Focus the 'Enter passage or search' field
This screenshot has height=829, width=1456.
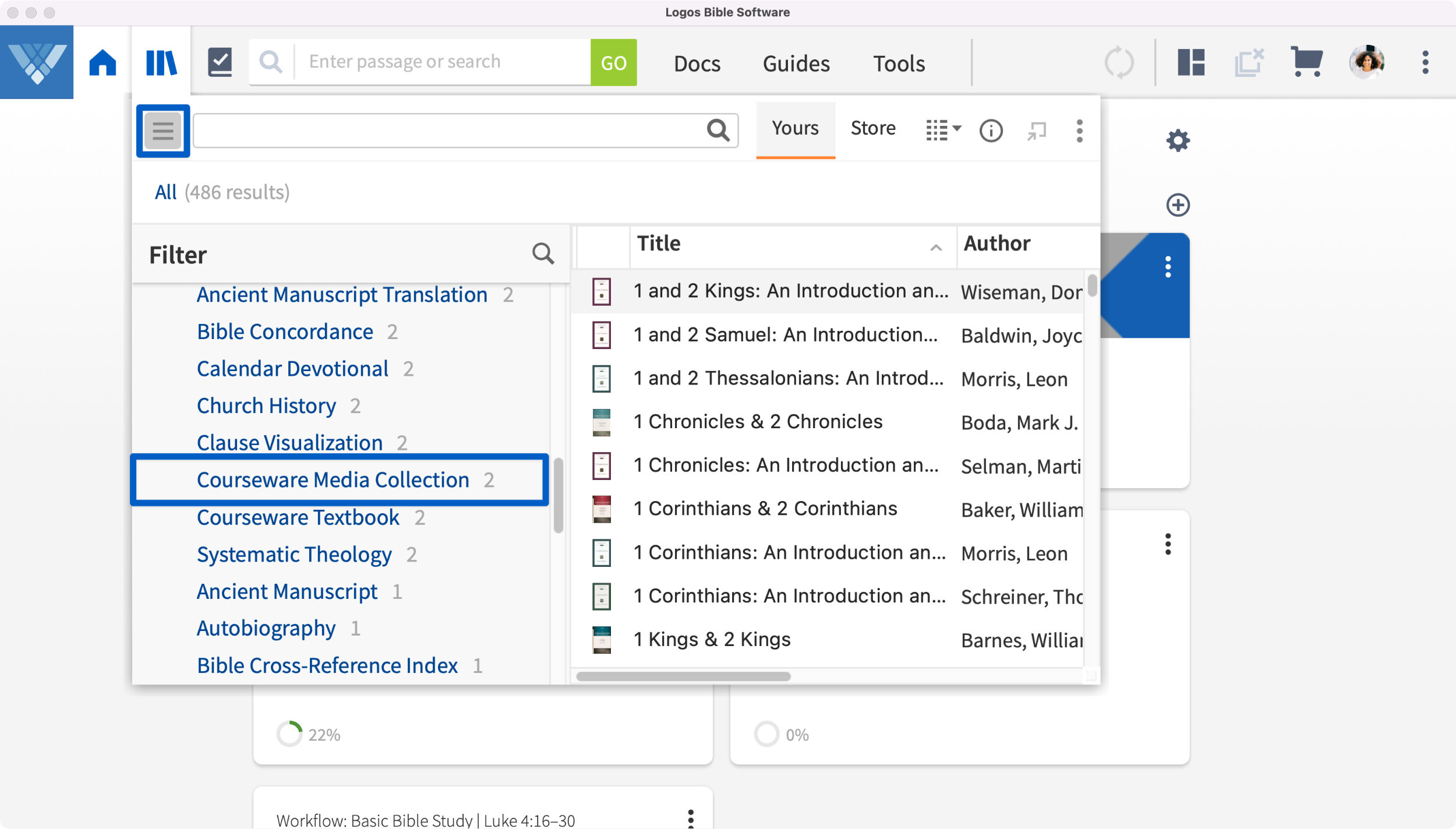tap(443, 62)
